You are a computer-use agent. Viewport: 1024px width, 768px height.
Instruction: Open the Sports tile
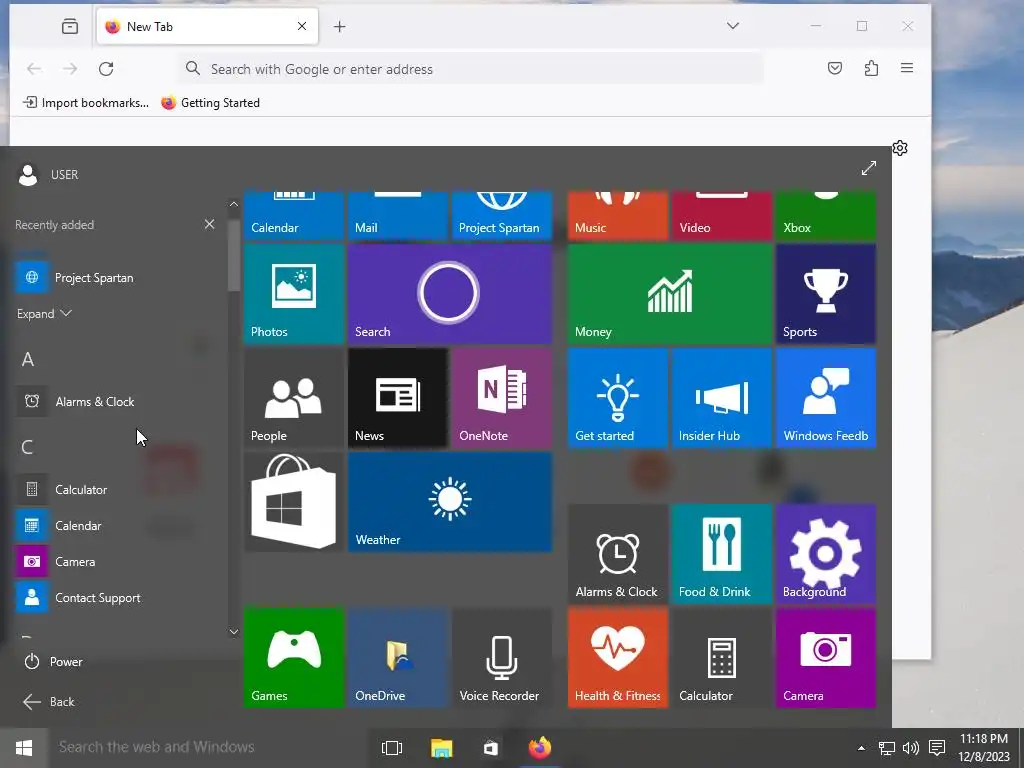click(825, 294)
